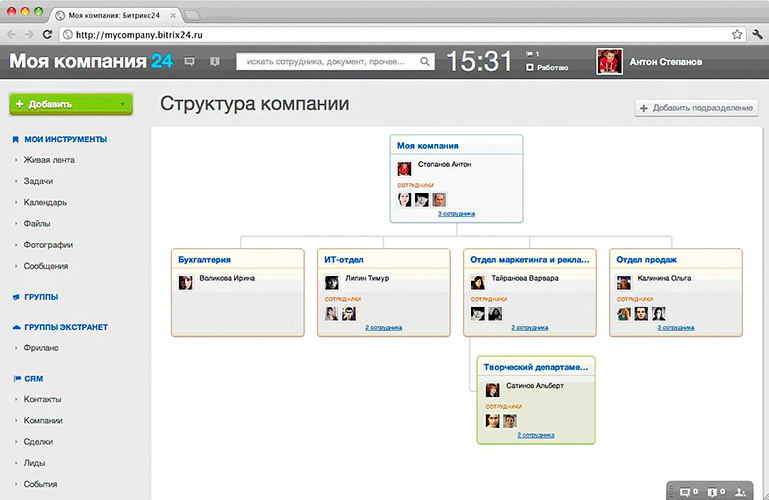Select the Моя компания: Битрикс24 browser tab
This screenshot has height=500, width=769.
pyautogui.click(x=114, y=15)
